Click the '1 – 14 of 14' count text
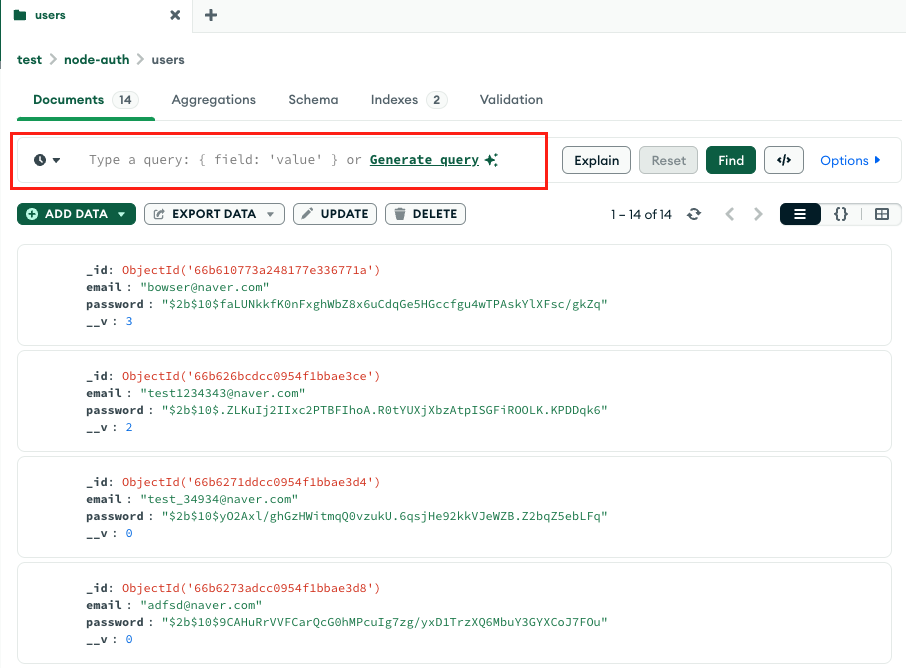The width and height of the screenshot is (906, 668). point(641,214)
